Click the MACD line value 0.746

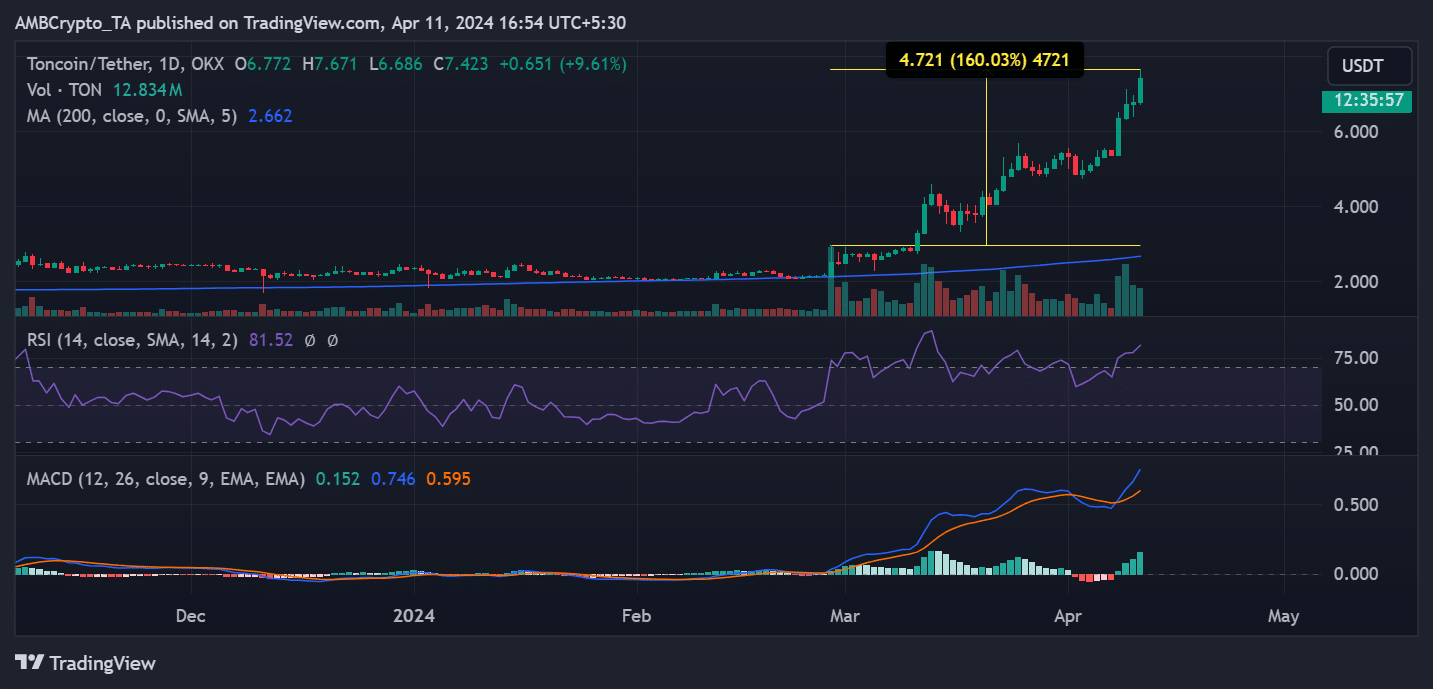[392, 479]
